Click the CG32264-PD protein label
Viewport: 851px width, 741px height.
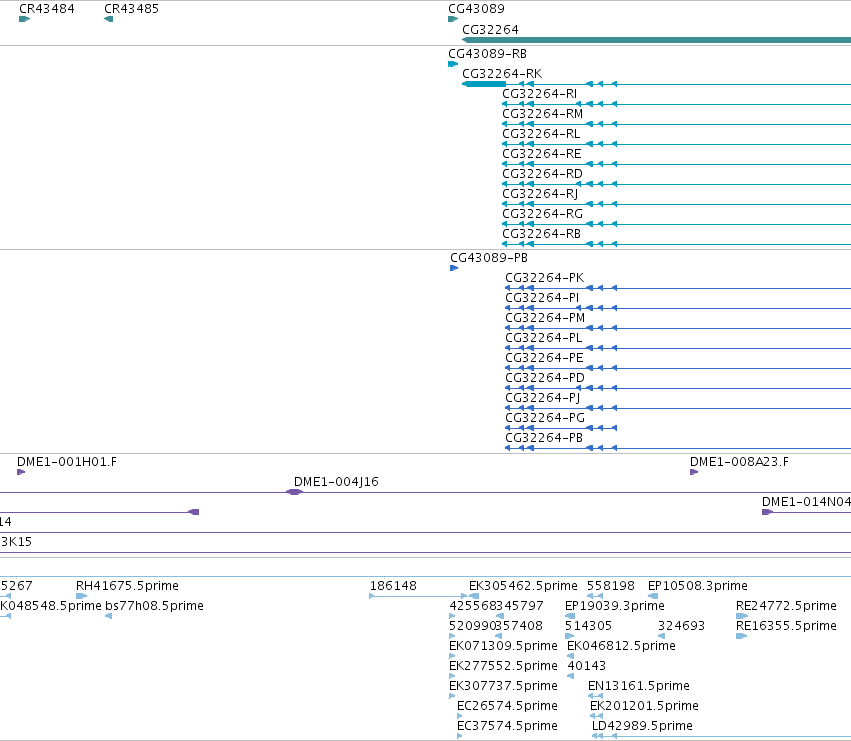click(x=545, y=378)
